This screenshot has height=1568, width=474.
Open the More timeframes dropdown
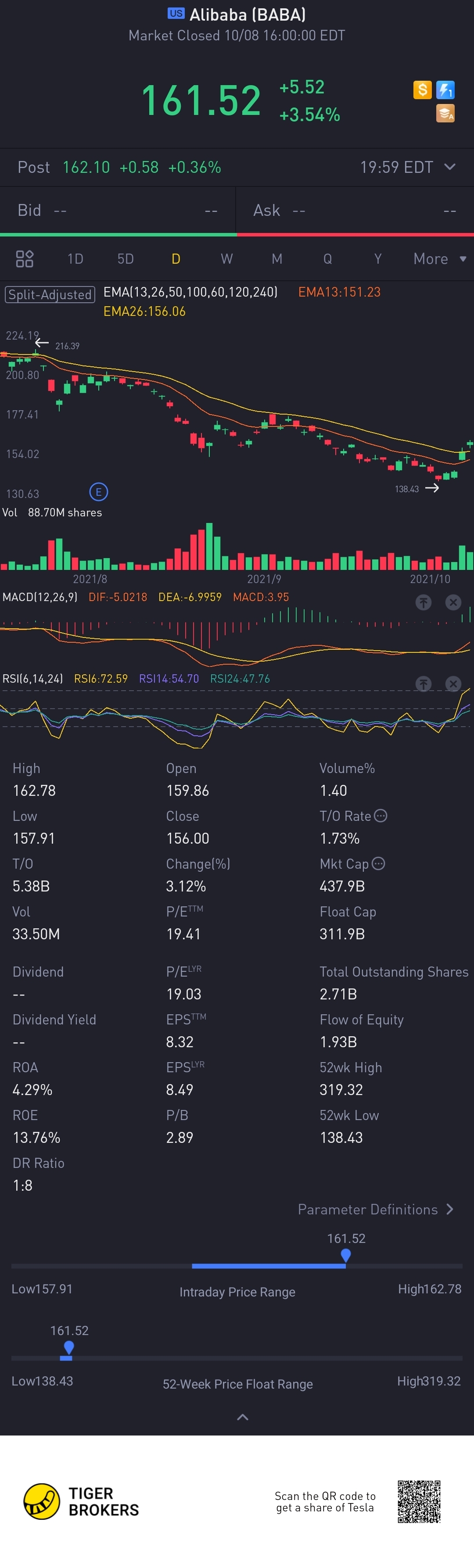(x=440, y=259)
